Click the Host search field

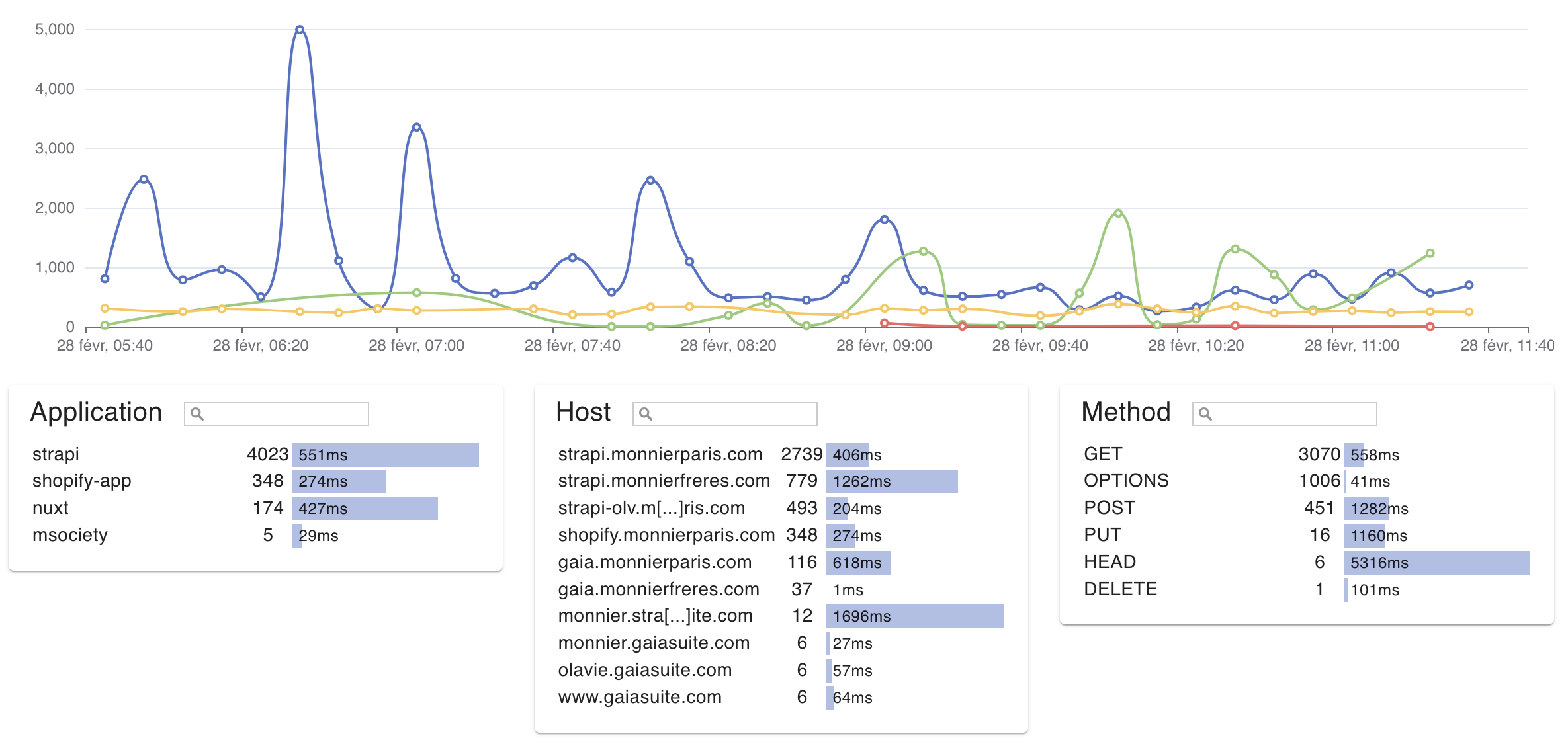point(725,414)
